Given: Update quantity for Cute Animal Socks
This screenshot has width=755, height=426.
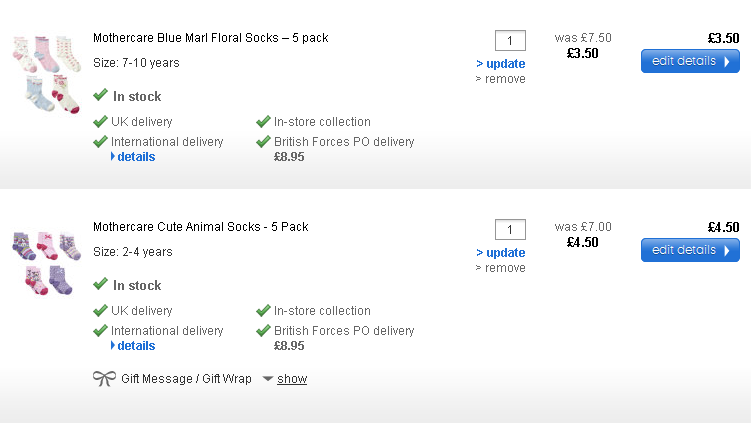Looking at the screenshot, I should click(502, 253).
